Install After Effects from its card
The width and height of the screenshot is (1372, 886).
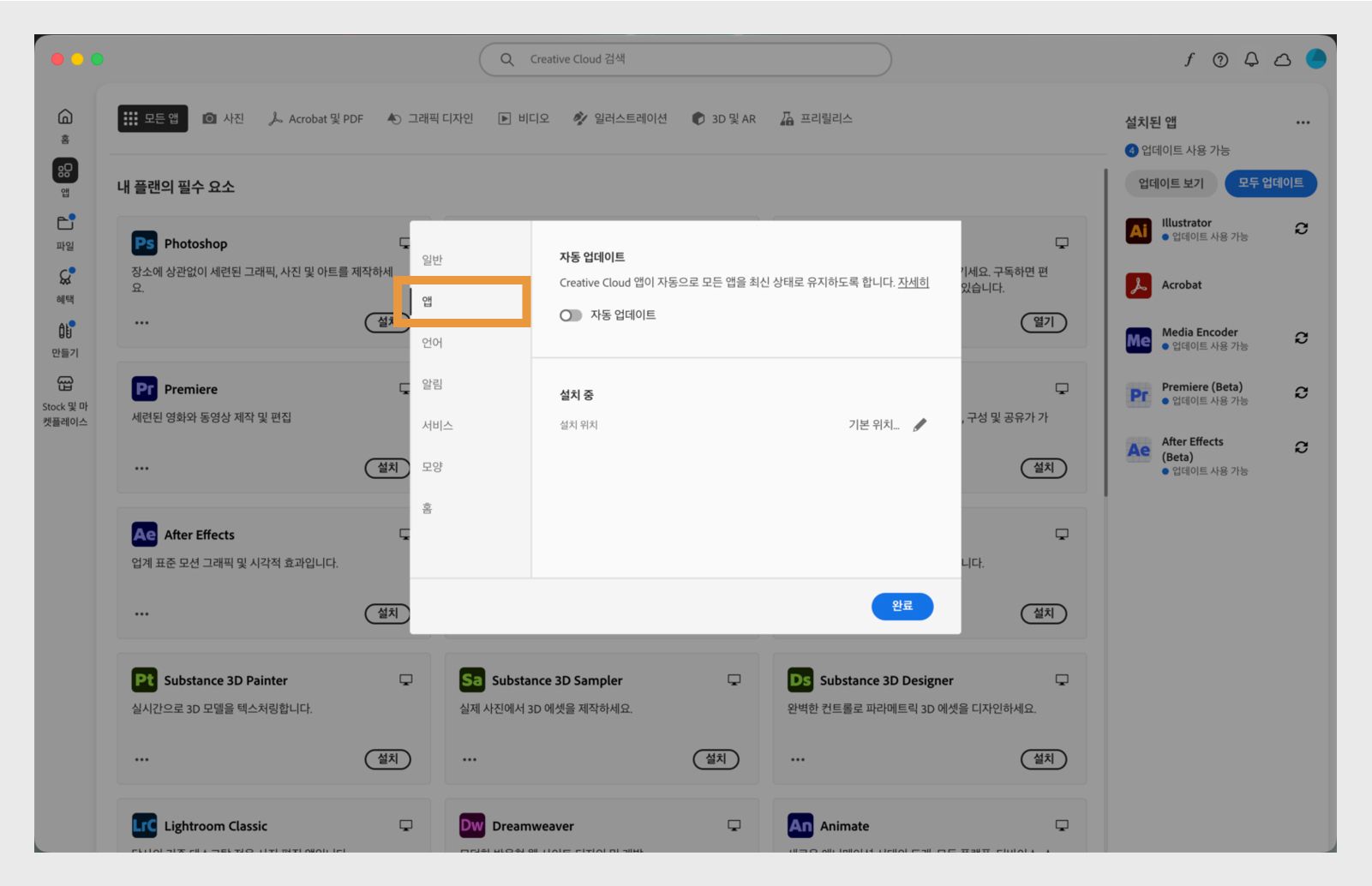click(x=388, y=614)
